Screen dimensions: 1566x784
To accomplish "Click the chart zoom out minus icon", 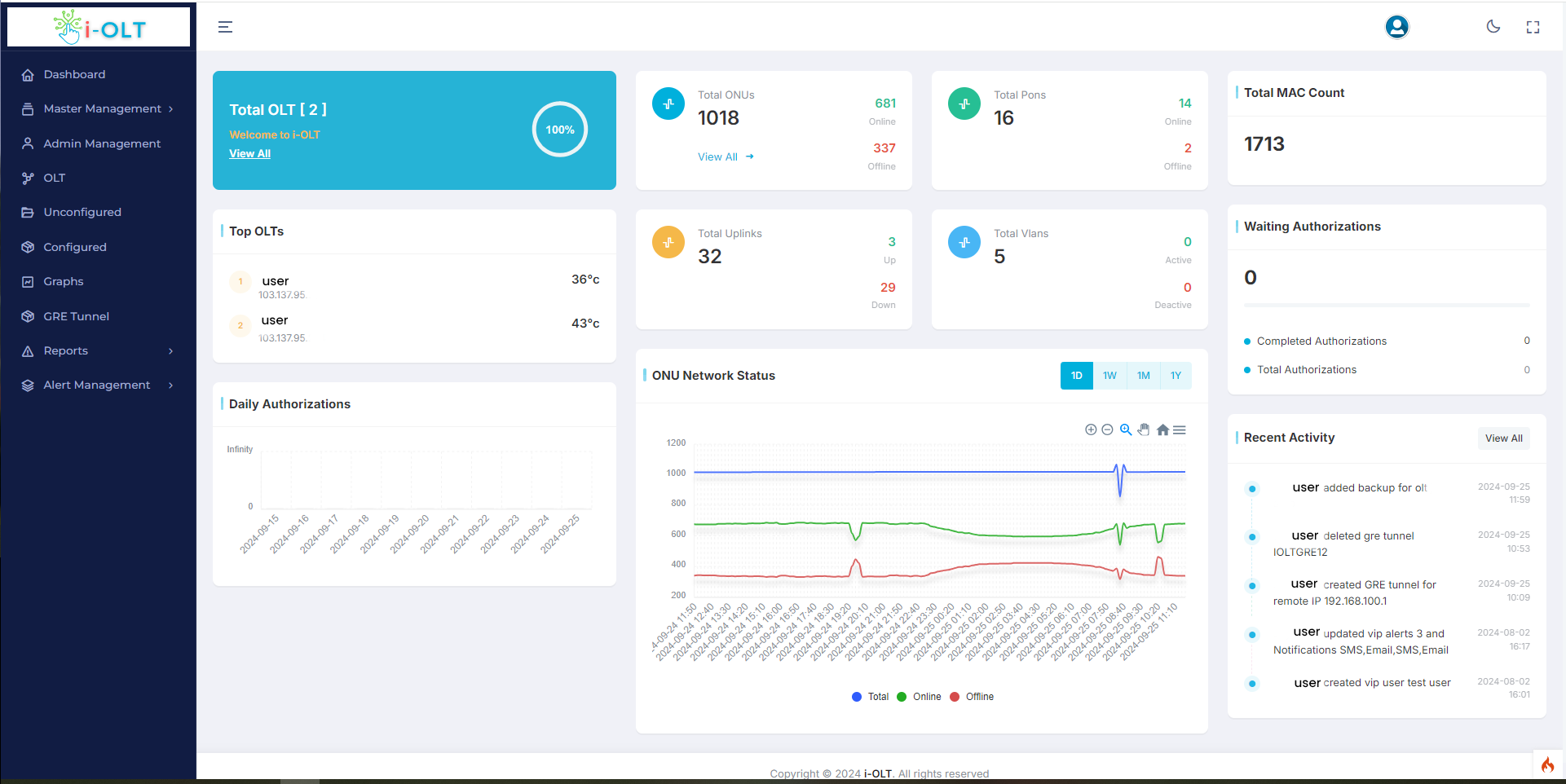I will [1107, 429].
